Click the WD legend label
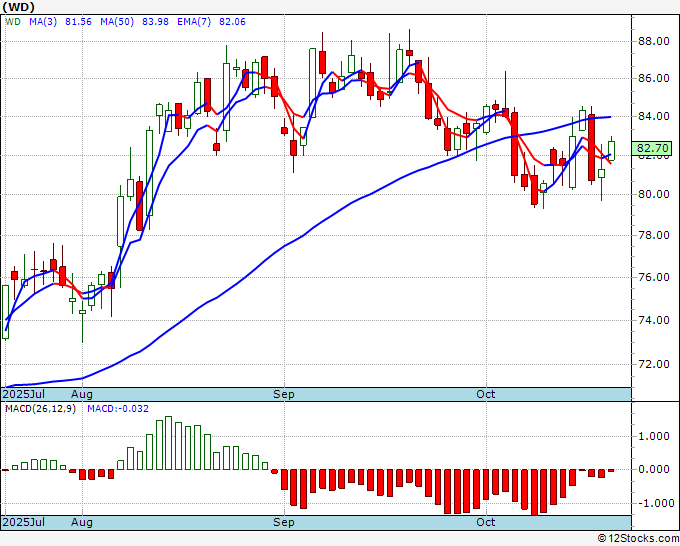Viewport: 680px width, 546px height. pos(13,22)
